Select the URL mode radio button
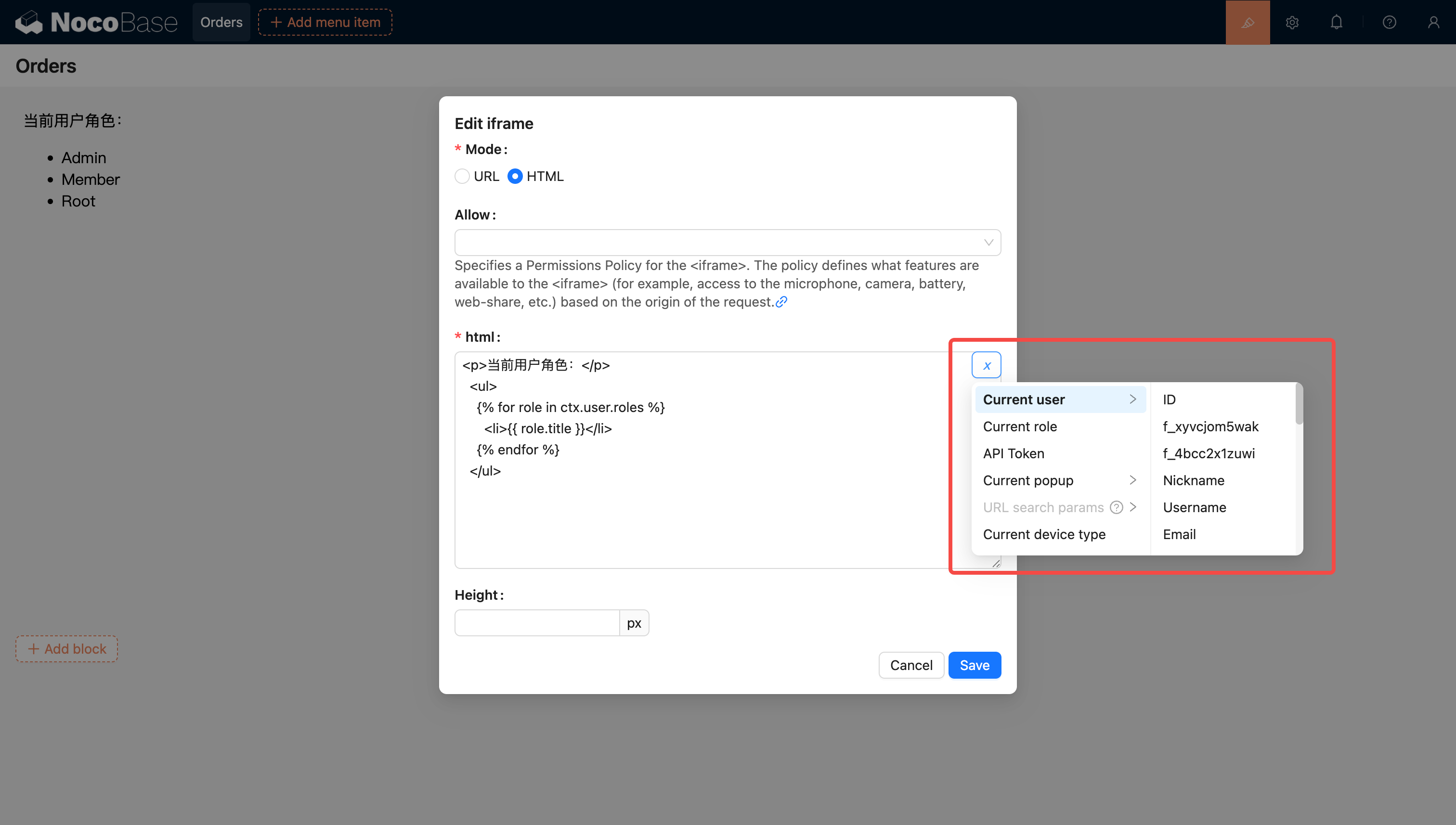Image resolution: width=1456 pixels, height=825 pixels. pyautogui.click(x=462, y=176)
